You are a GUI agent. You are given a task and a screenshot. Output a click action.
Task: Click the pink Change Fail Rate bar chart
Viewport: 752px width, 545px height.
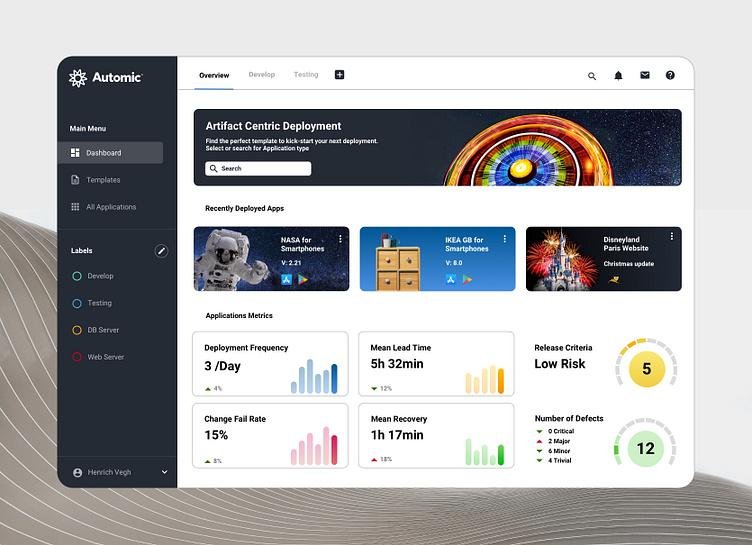[x=314, y=446]
